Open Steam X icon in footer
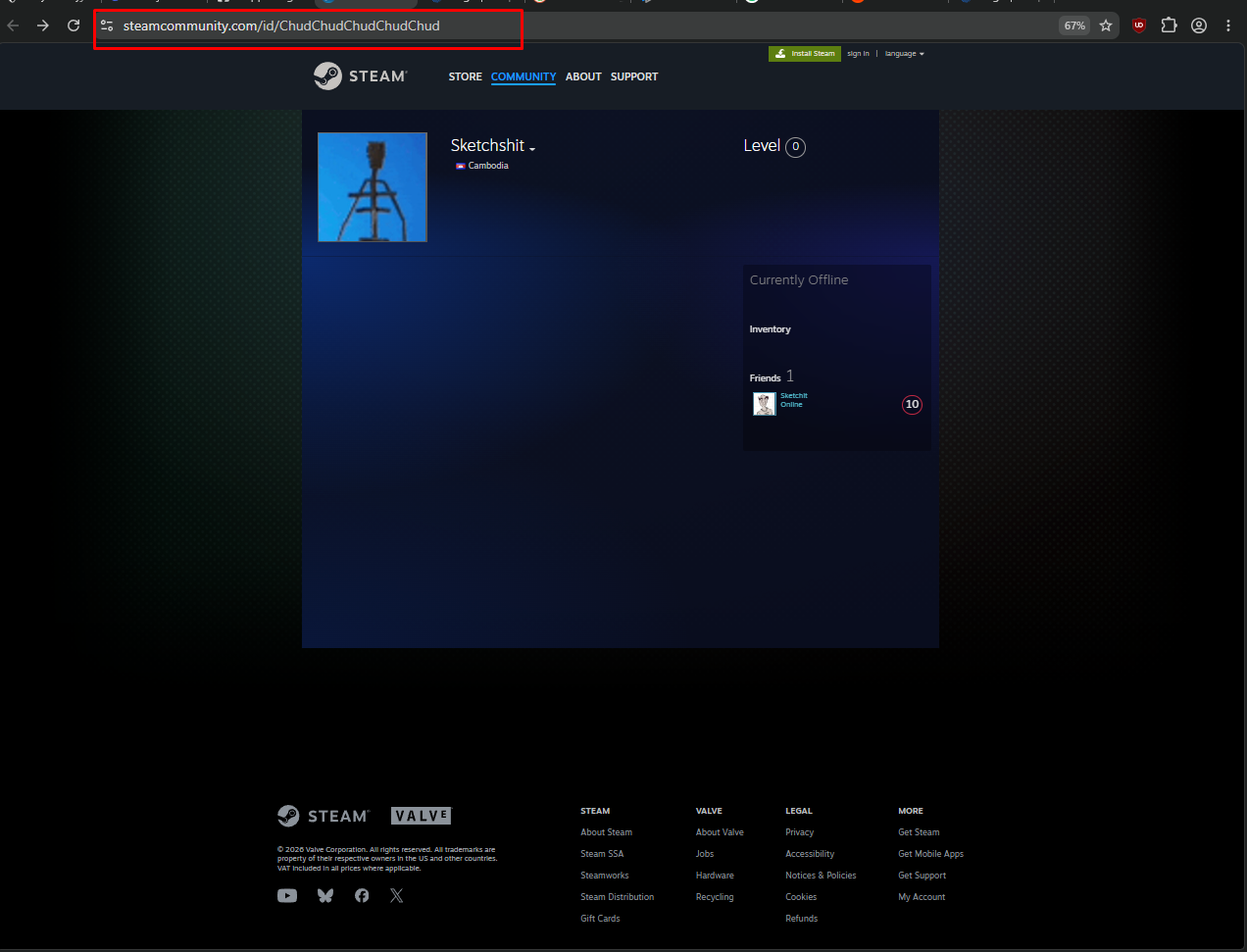This screenshot has width=1247, height=952. click(x=396, y=895)
